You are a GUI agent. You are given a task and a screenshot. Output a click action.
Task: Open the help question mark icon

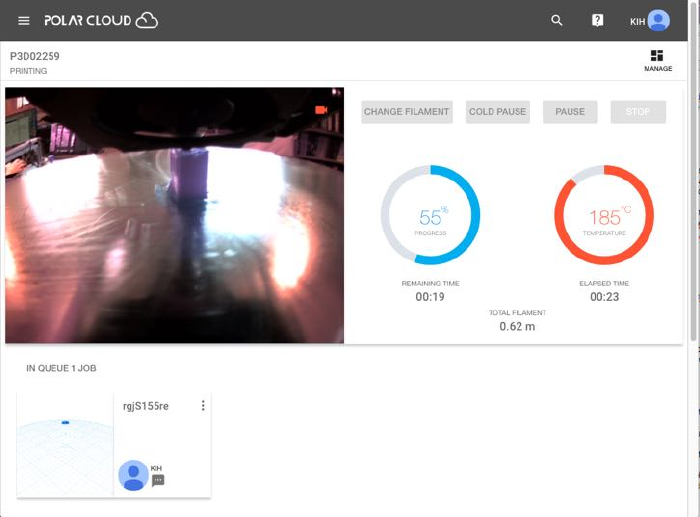[597, 21]
